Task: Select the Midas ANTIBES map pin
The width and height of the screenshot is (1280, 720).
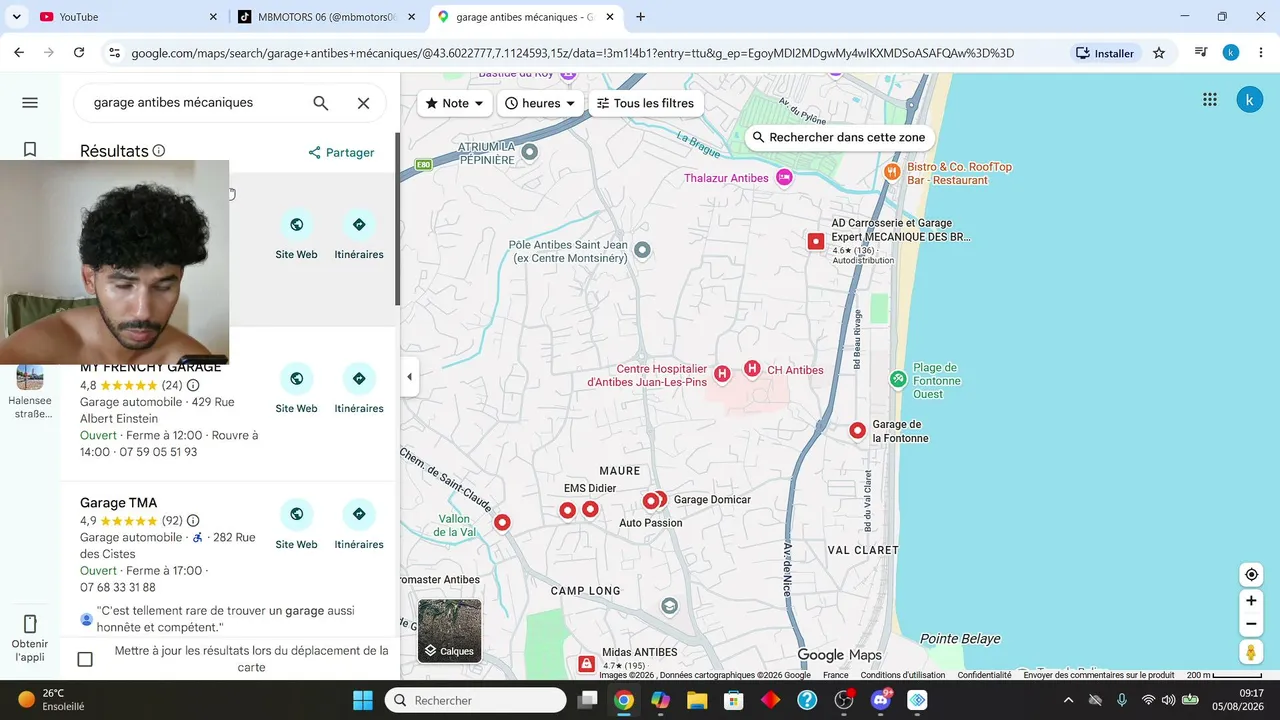Action: (586, 663)
